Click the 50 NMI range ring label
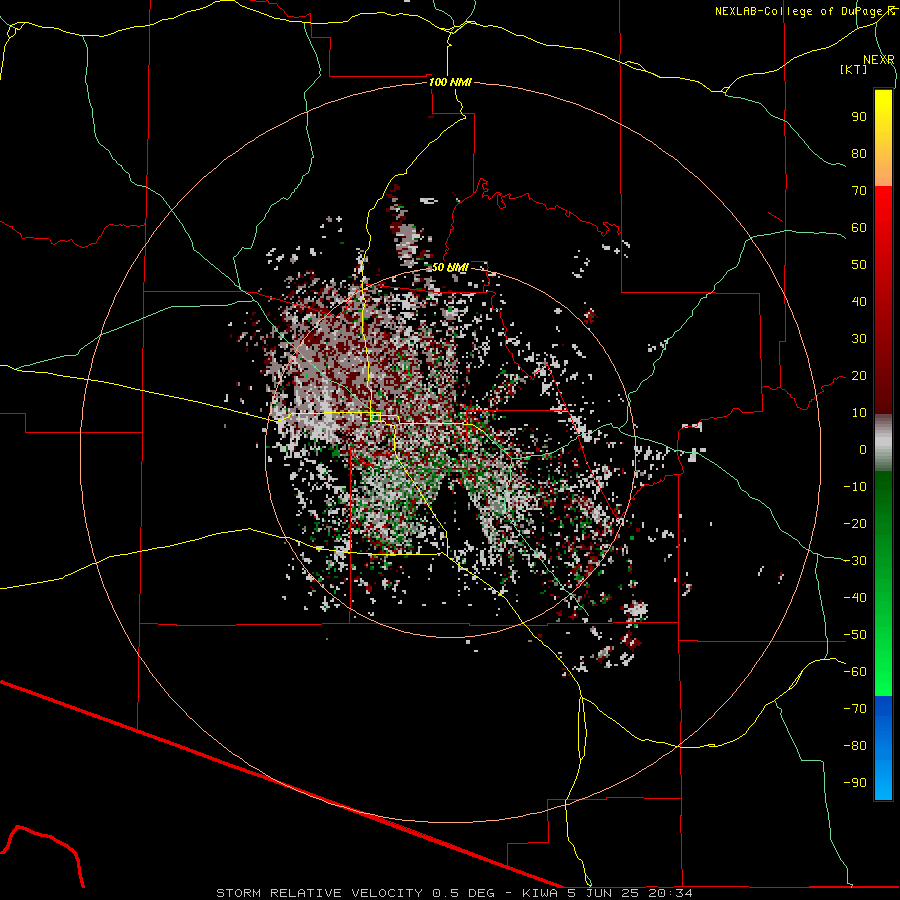900x900 pixels. tap(450, 267)
